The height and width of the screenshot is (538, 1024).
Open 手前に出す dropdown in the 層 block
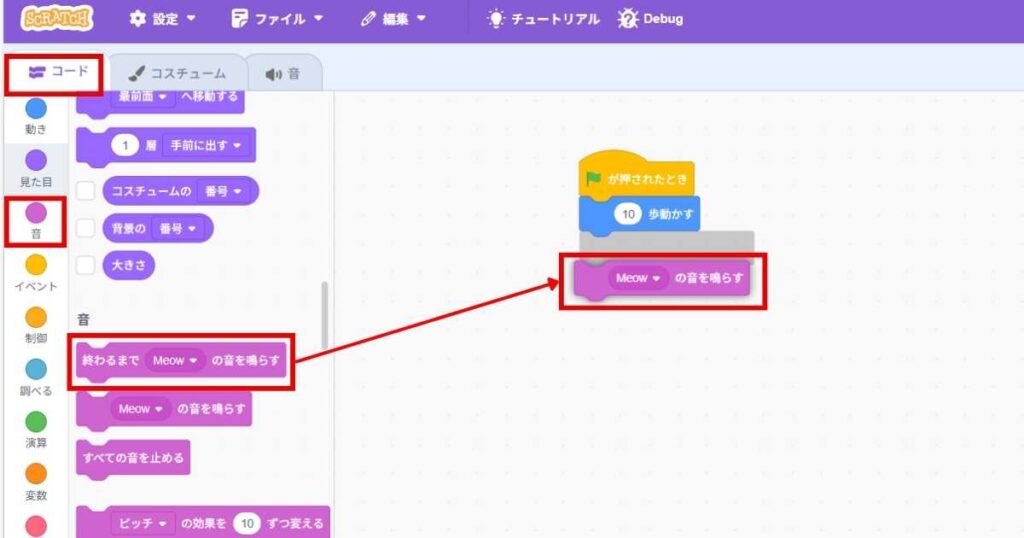click(x=206, y=146)
